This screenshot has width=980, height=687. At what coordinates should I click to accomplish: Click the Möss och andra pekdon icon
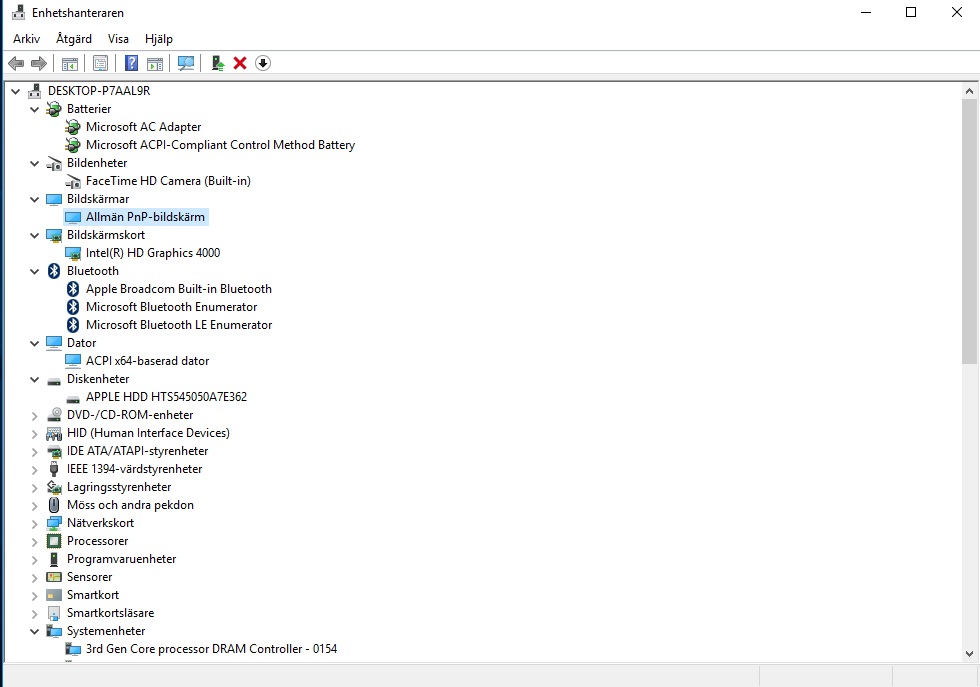coord(54,505)
